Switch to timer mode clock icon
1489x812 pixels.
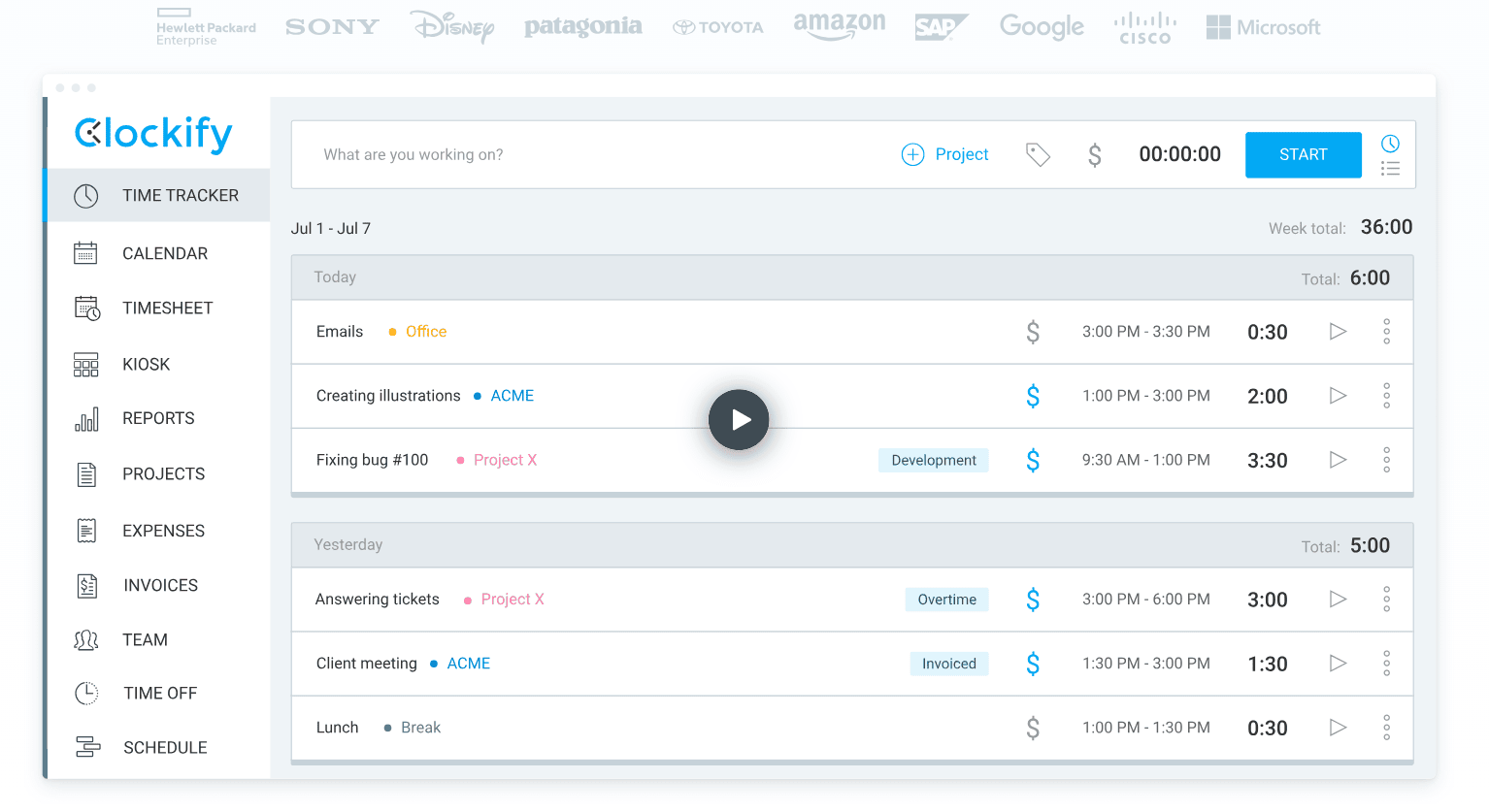pyautogui.click(x=1390, y=144)
